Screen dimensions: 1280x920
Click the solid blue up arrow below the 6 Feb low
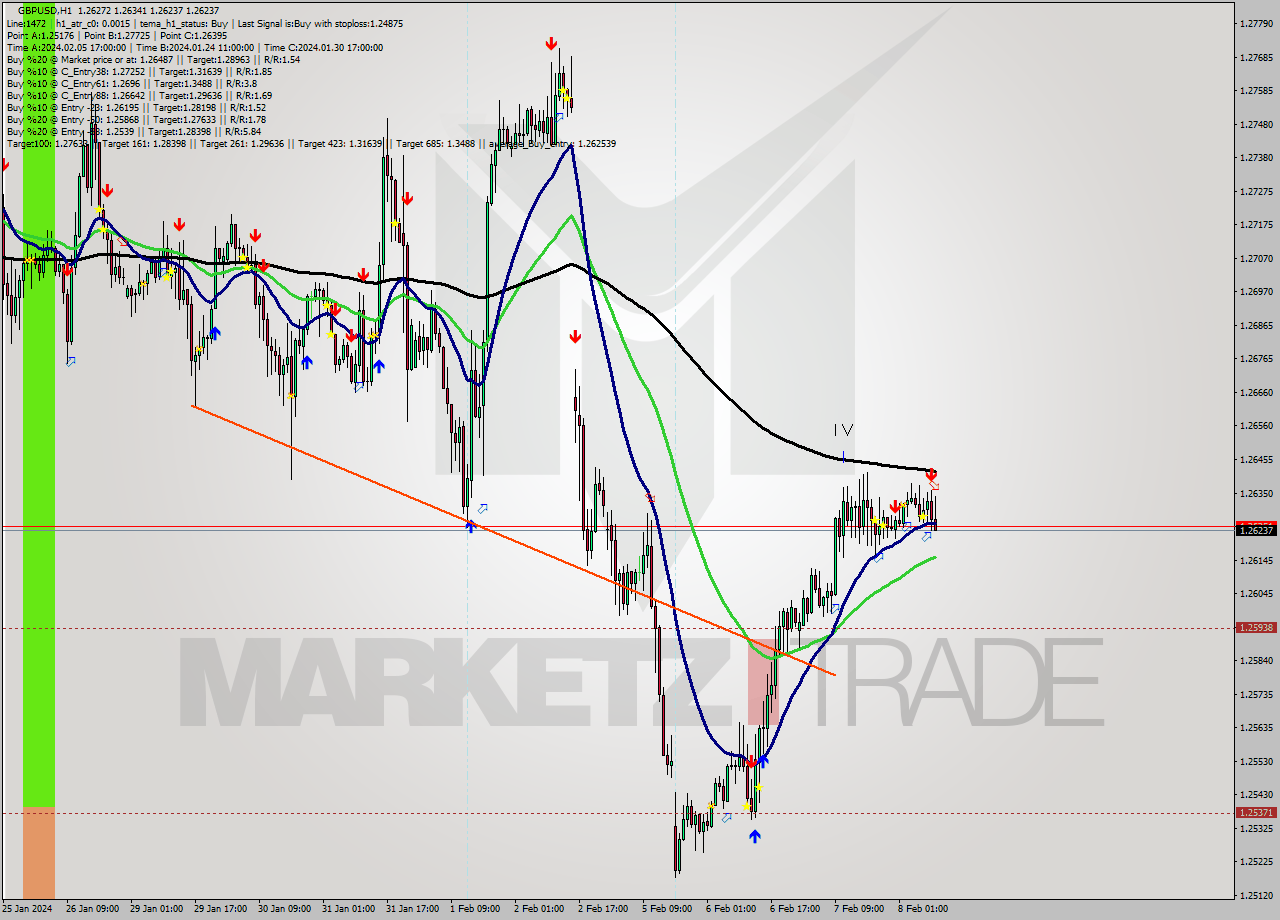click(754, 835)
